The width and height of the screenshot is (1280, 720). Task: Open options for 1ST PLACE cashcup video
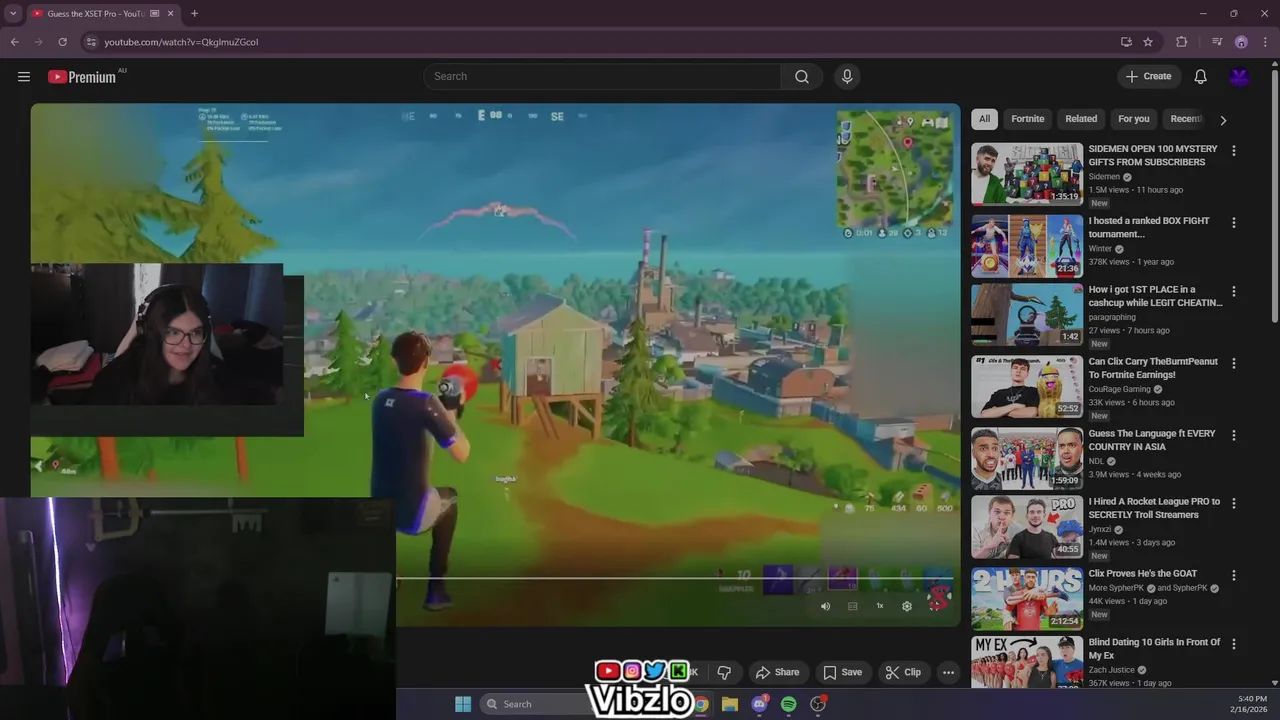coord(1234,291)
